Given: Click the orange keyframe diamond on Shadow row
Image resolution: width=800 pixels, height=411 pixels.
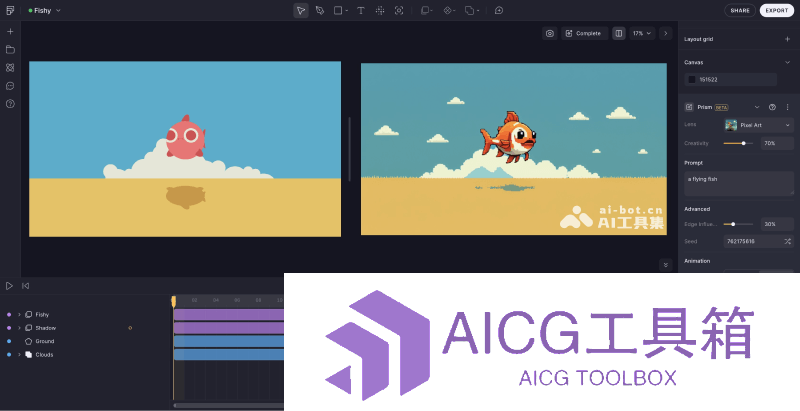Looking at the screenshot, I should pos(130,328).
